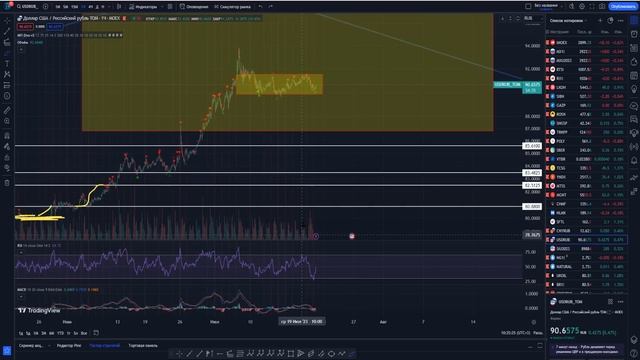
Task: Select ROSN row in watchlist
Action: tap(586, 114)
